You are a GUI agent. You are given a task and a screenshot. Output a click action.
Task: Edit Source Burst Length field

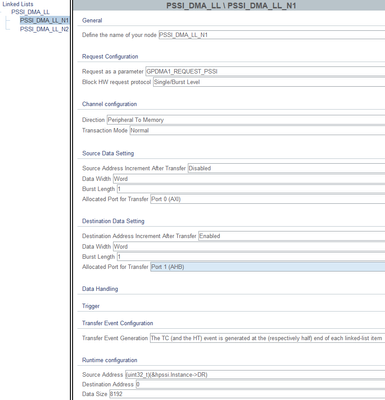[x=251, y=189]
